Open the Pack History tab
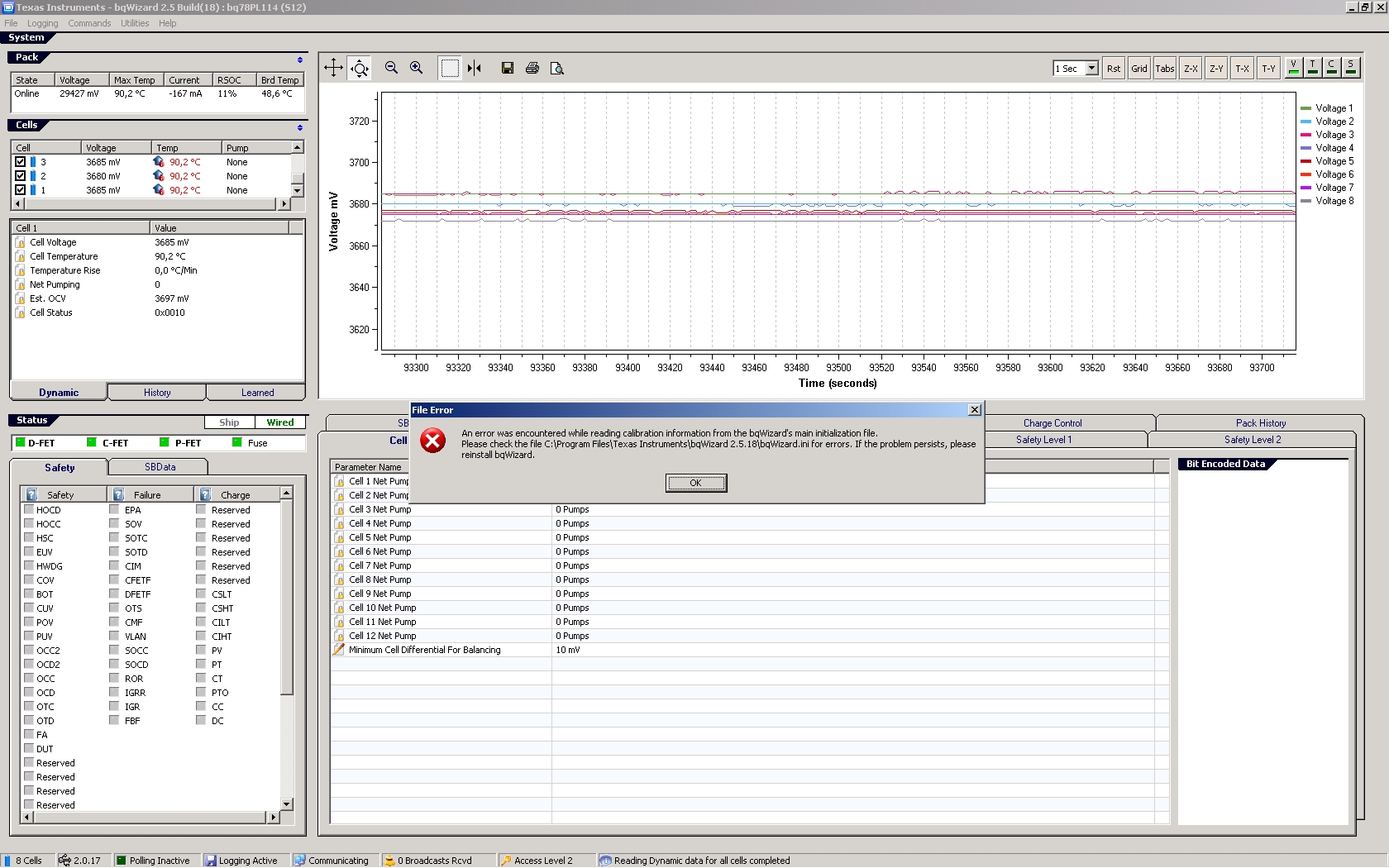Image resolution: width=1389 pixels, height=868 pixels. [x=1261, y=423]
